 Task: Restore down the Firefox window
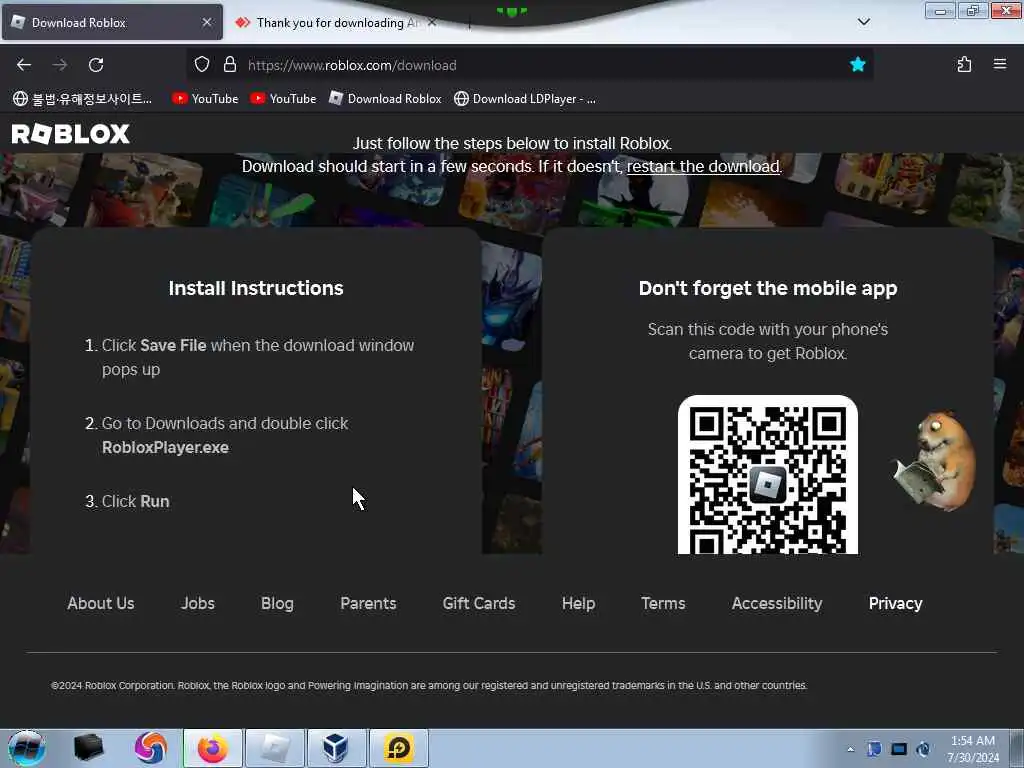(x=972, y=10)
